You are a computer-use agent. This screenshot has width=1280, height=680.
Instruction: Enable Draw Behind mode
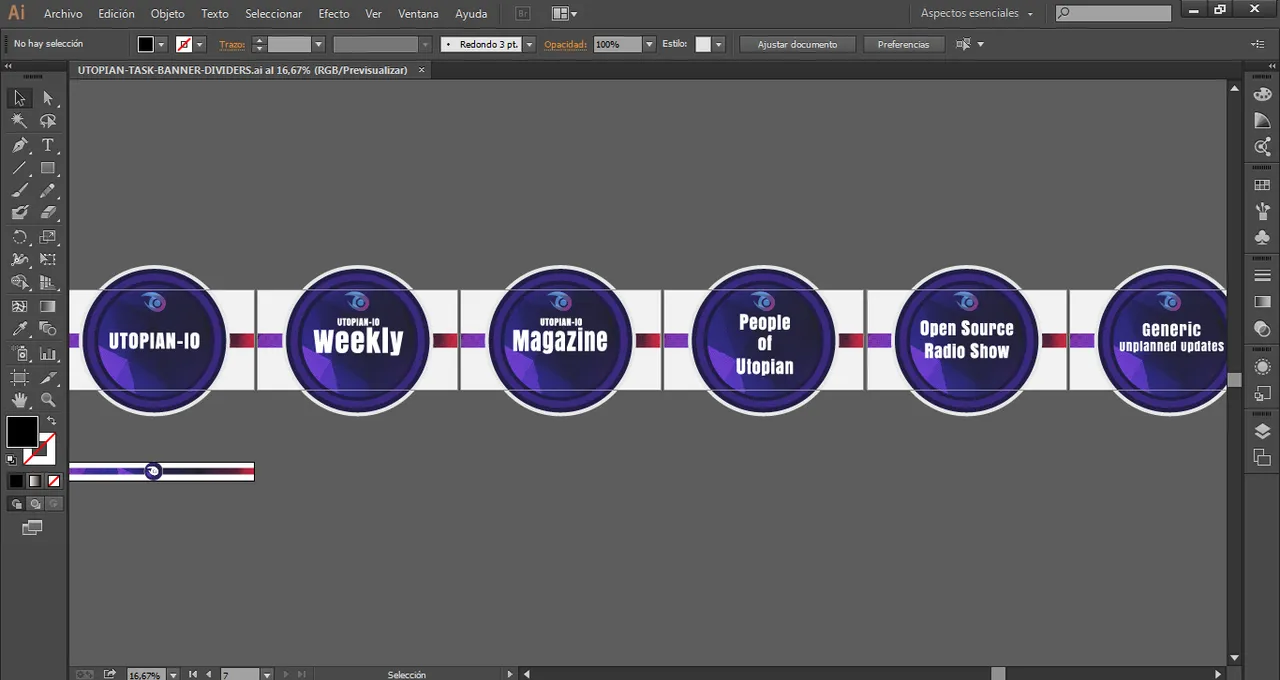point(35,504)
